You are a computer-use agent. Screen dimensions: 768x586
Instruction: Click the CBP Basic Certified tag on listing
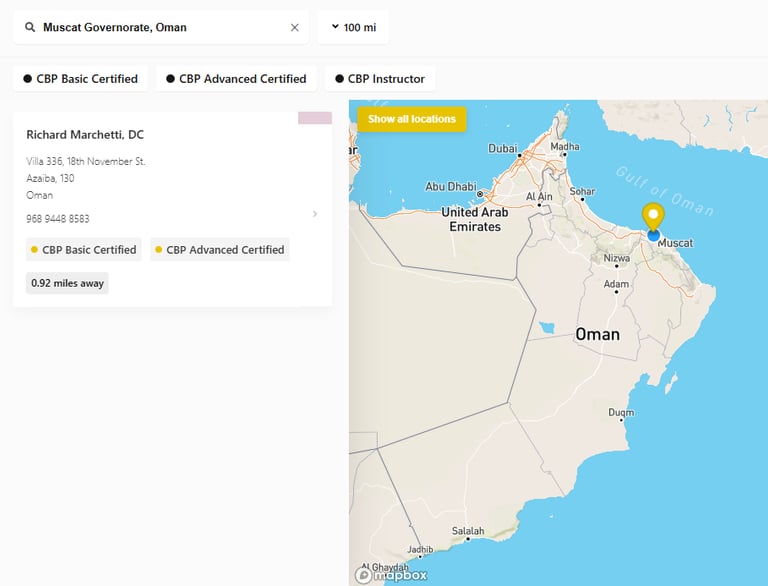84,250
